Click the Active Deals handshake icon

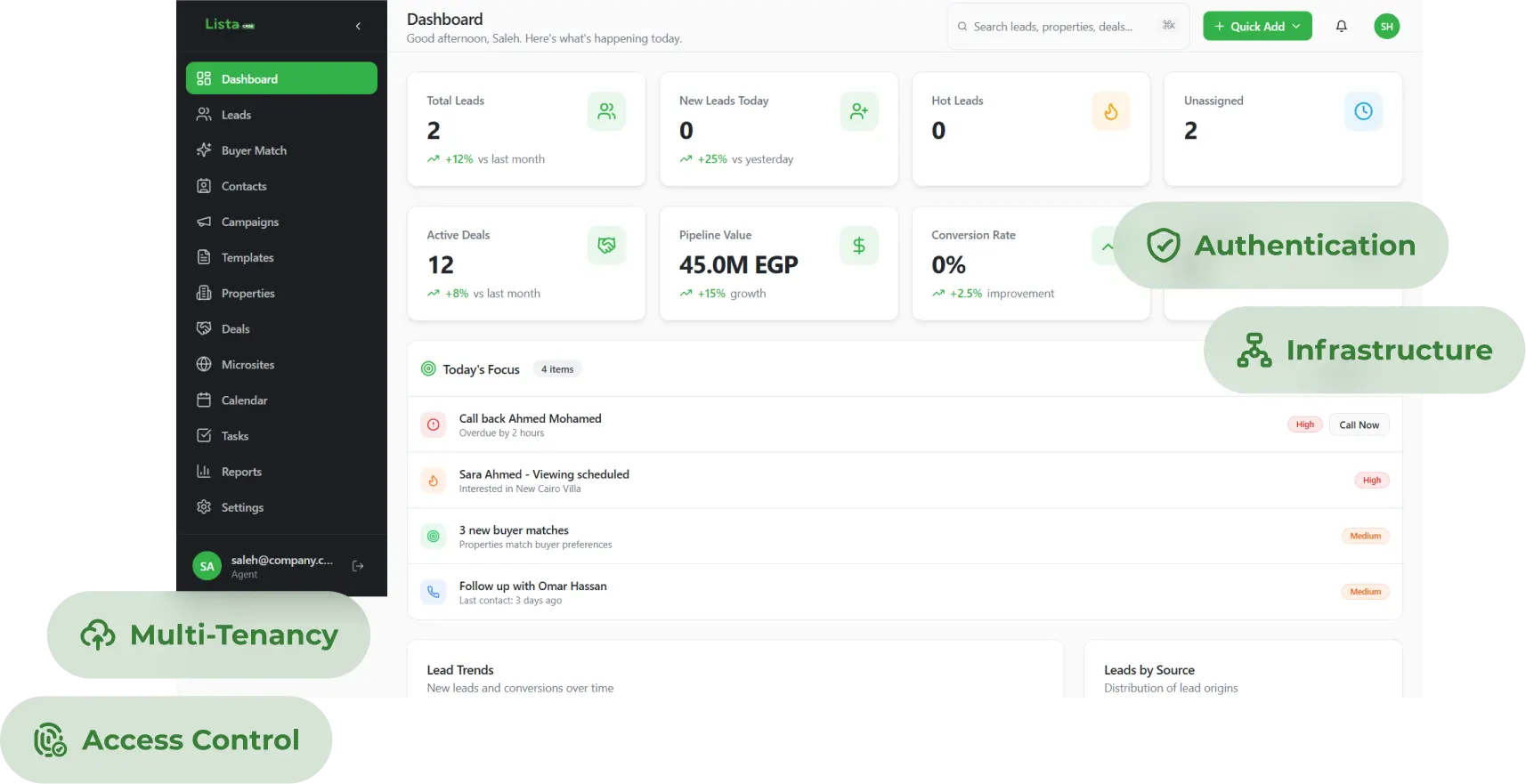tap(606, 246)
